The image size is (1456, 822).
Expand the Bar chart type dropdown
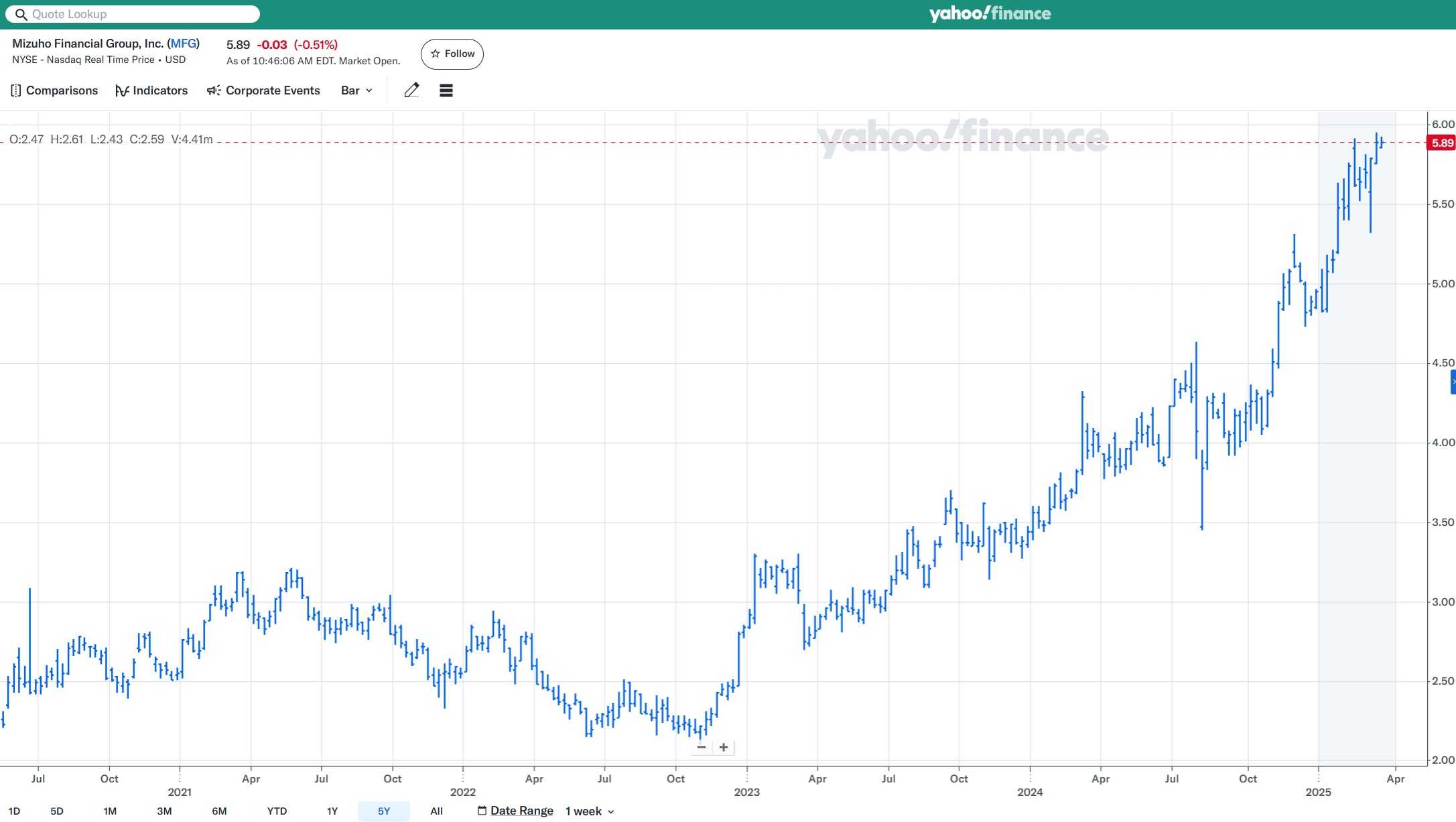pos(356,90)
